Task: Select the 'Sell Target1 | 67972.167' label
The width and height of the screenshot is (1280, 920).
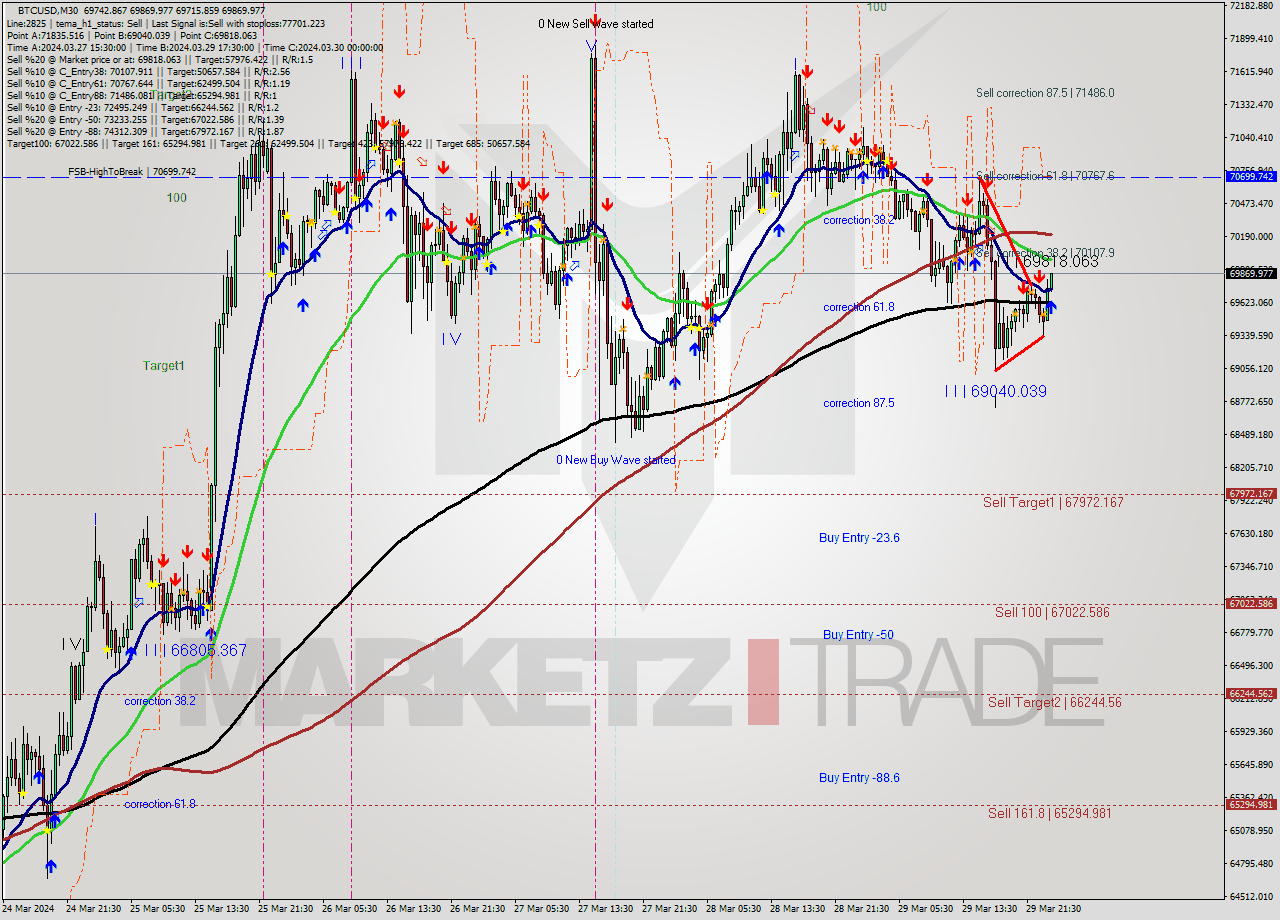Action: point(1053,502)
